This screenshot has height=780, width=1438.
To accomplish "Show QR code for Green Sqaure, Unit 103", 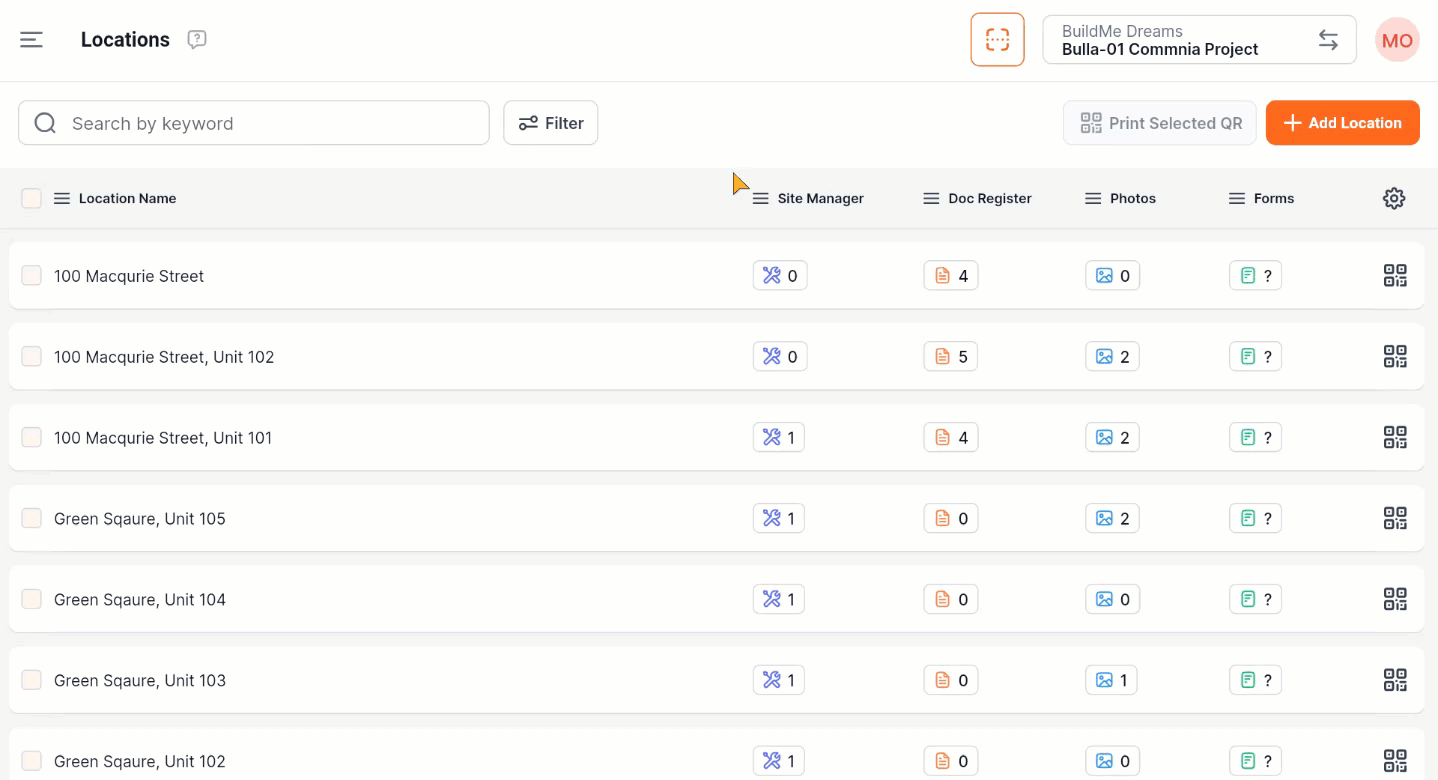I will (1395, 680).
